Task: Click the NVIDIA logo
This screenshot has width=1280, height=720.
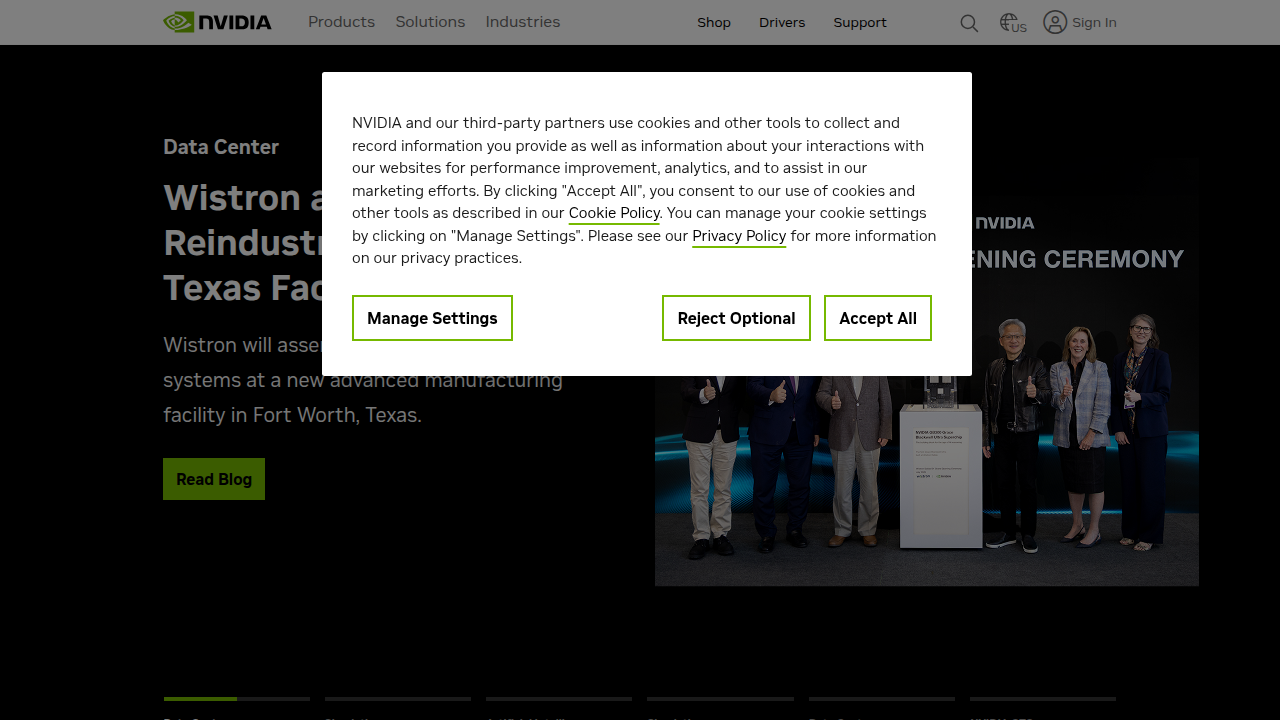Action: pos(217,22)
